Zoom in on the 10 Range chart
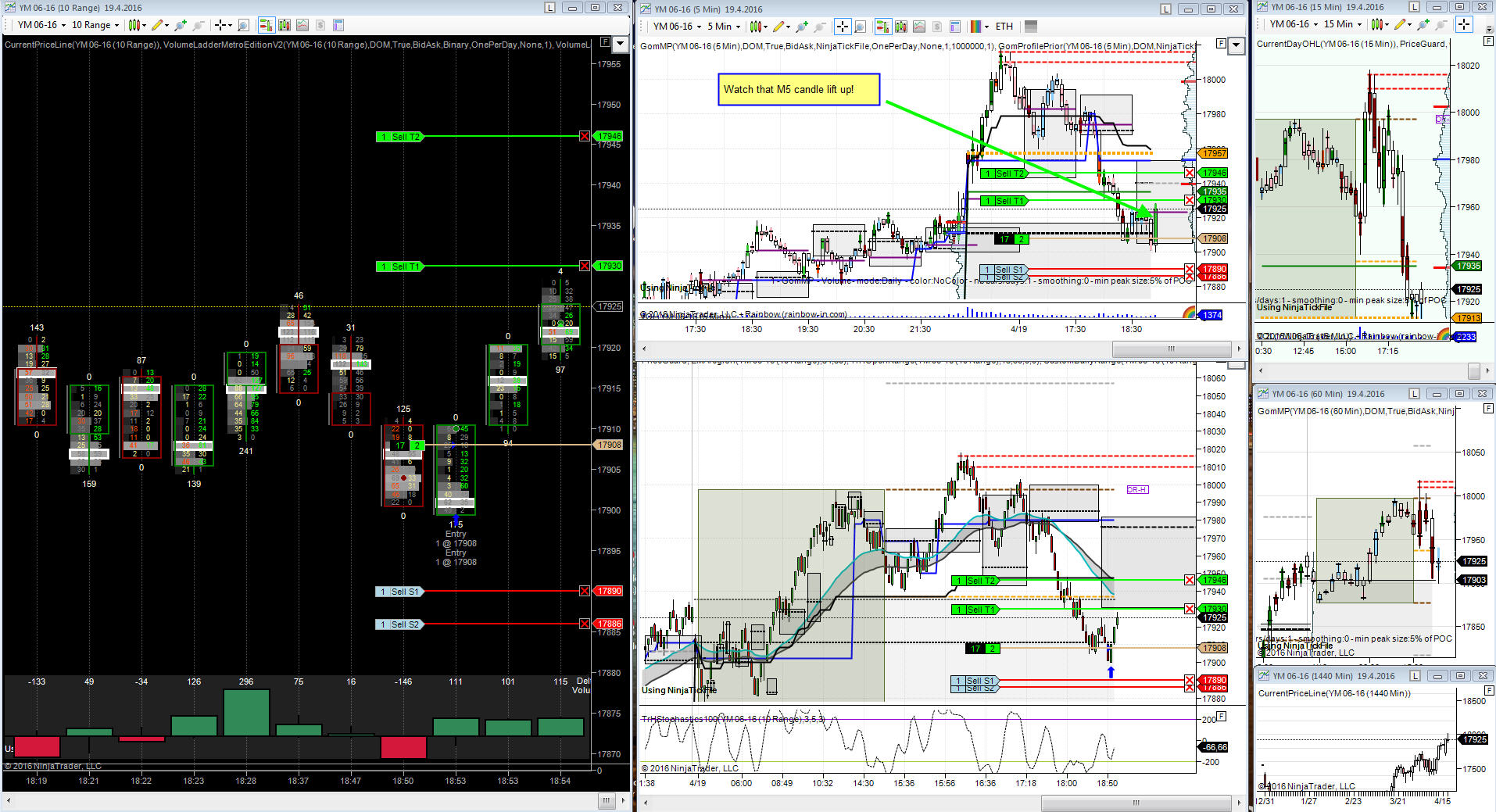Screen dimensions: 1496x812 pos(181,25)
